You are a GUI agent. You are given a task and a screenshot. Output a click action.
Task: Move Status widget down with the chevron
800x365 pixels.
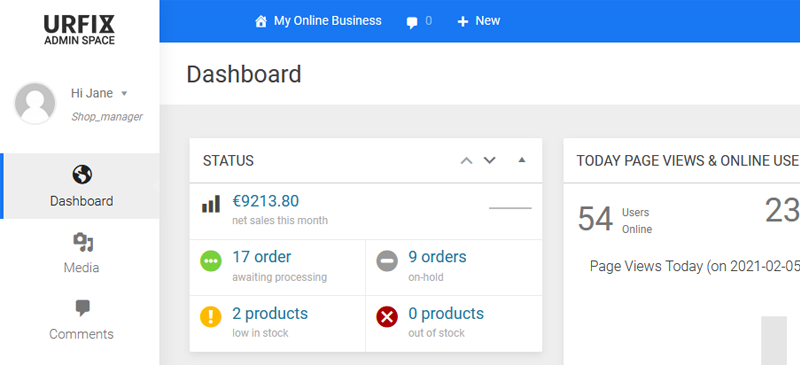pyautogui.click(x=489, y=161)
